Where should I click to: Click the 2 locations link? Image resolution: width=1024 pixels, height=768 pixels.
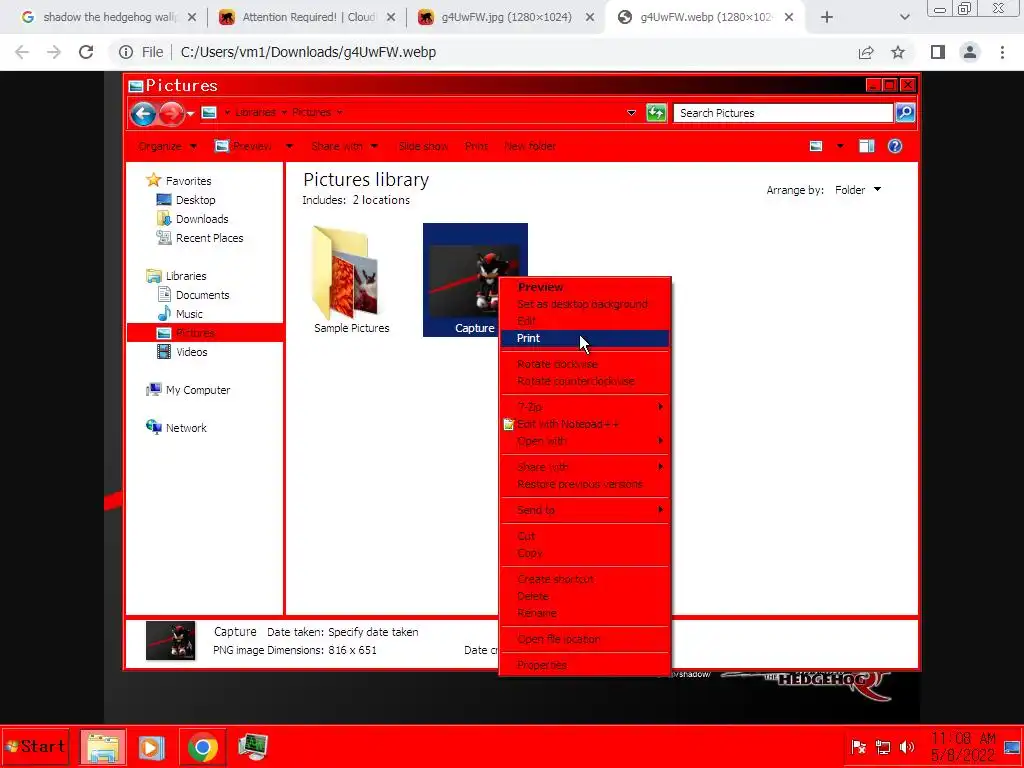pyautogui.click(x=381, y=200)
